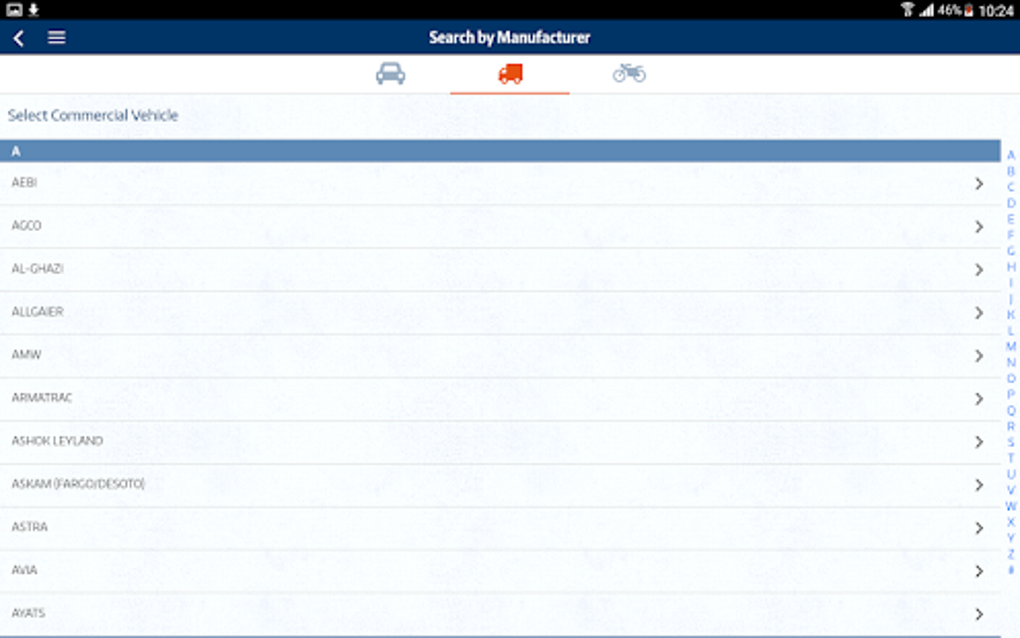Image resolution: width=1020 pixels, height=638 pixels.
Task: Open the ALLGAIER row chevron
Action: coord(979,313)
